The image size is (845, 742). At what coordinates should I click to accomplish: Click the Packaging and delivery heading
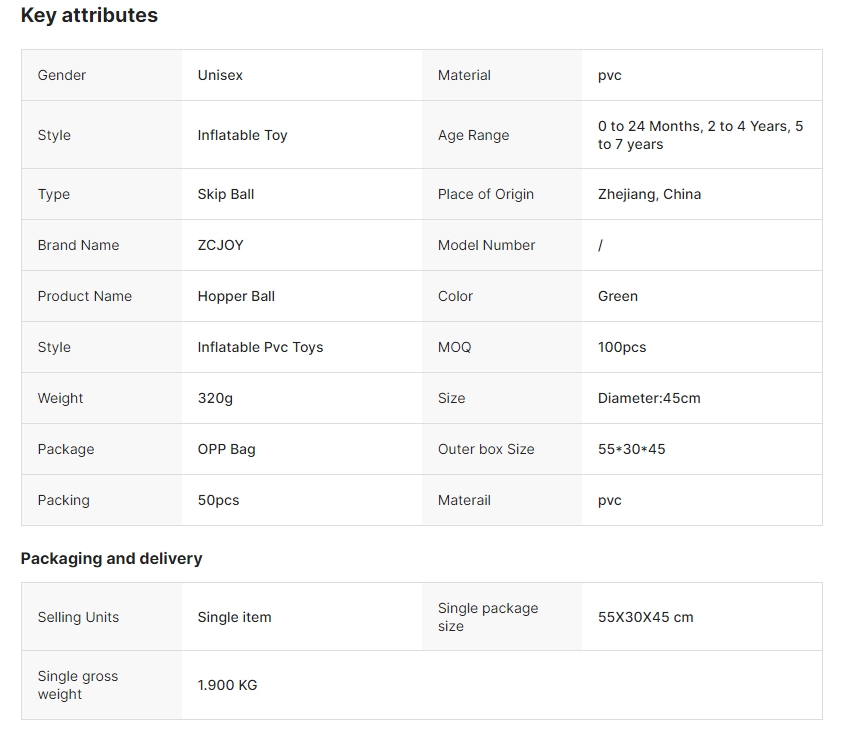pos(111,559)
